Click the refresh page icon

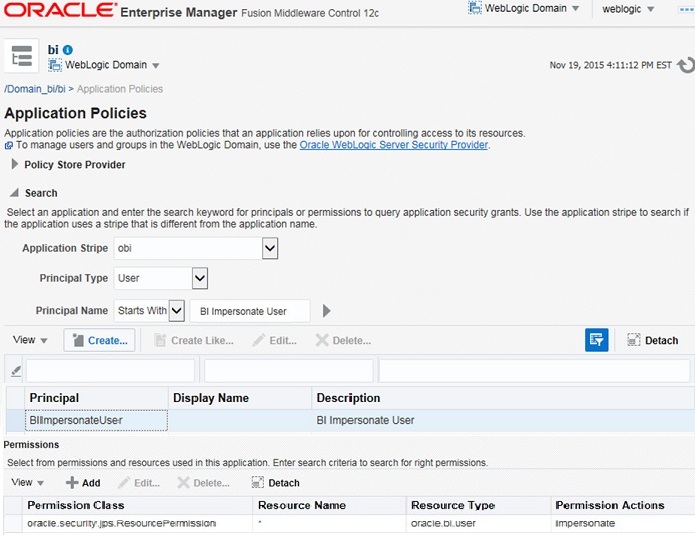coord(684,65)
